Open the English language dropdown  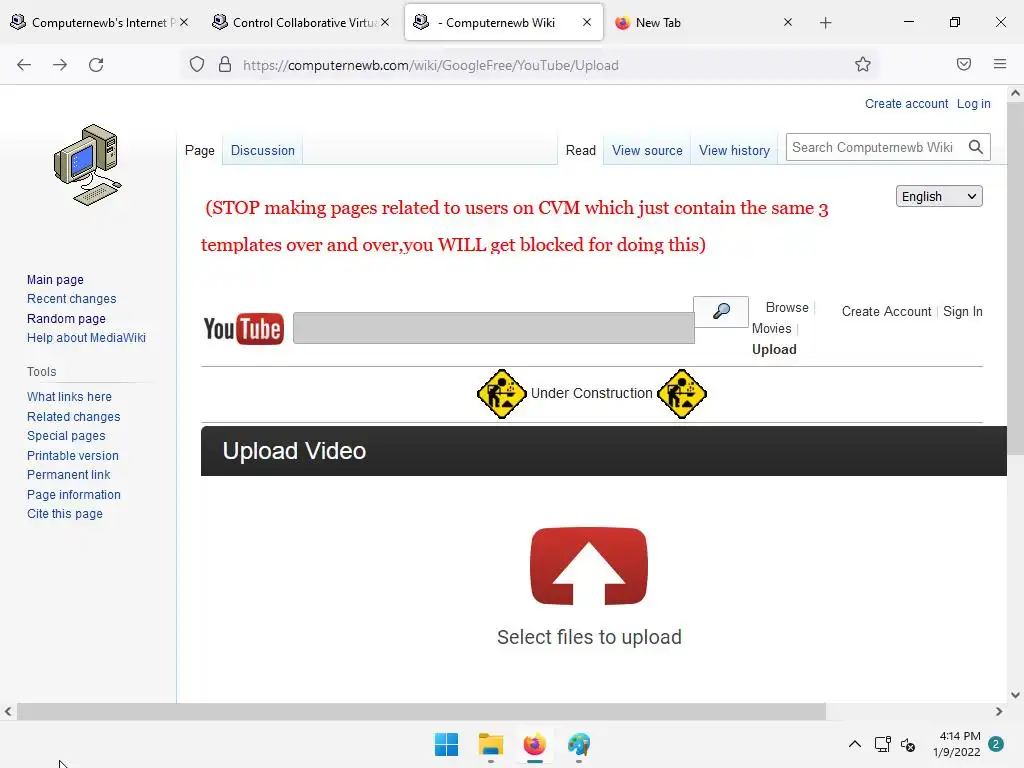pos(939,197)
